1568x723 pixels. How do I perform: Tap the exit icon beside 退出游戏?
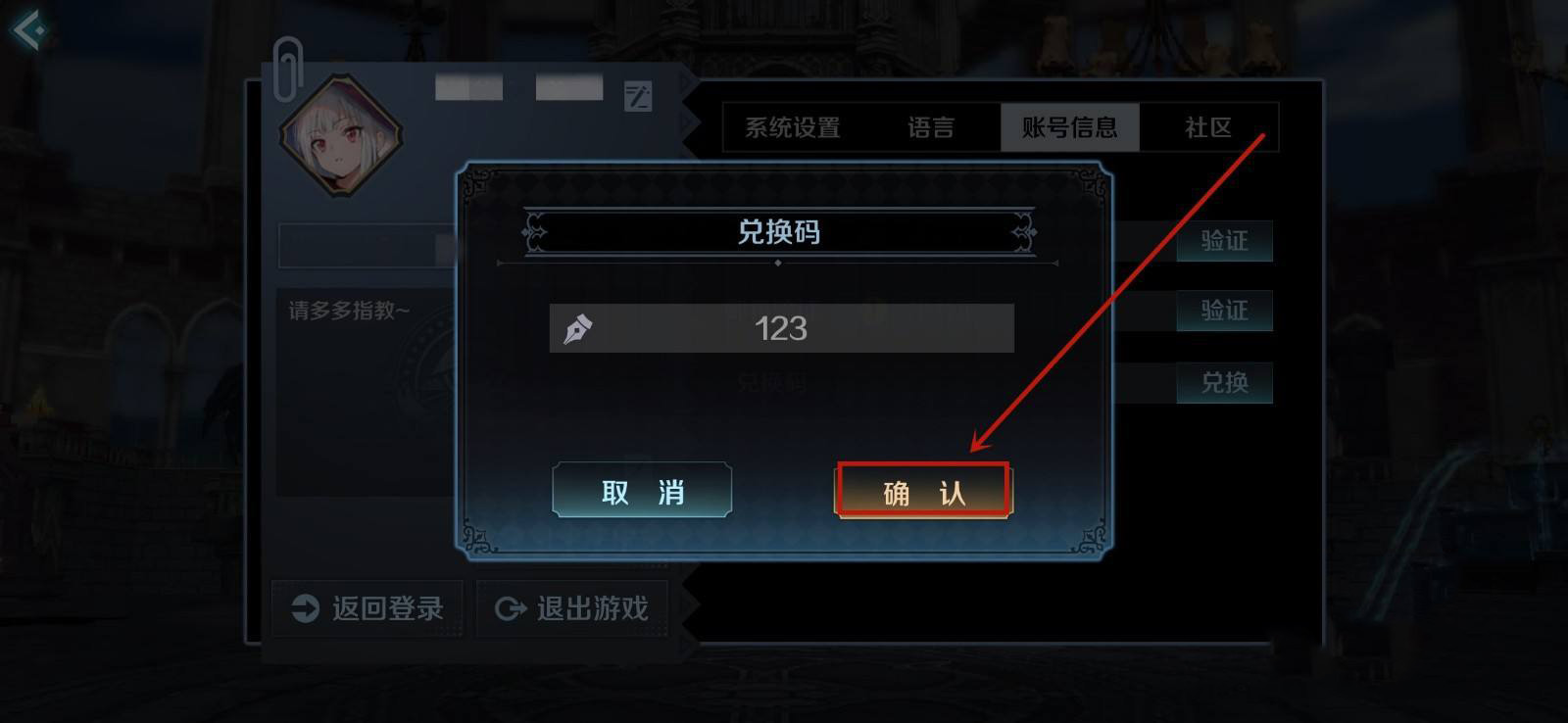click(x=511, y=609)
